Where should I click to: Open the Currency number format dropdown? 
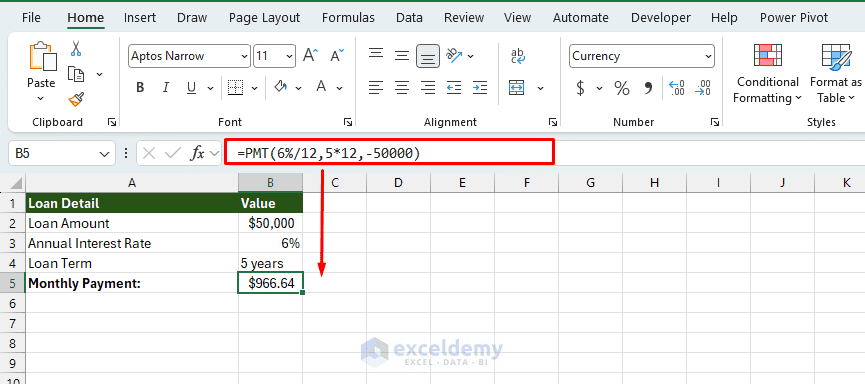[x=708, y=56]
